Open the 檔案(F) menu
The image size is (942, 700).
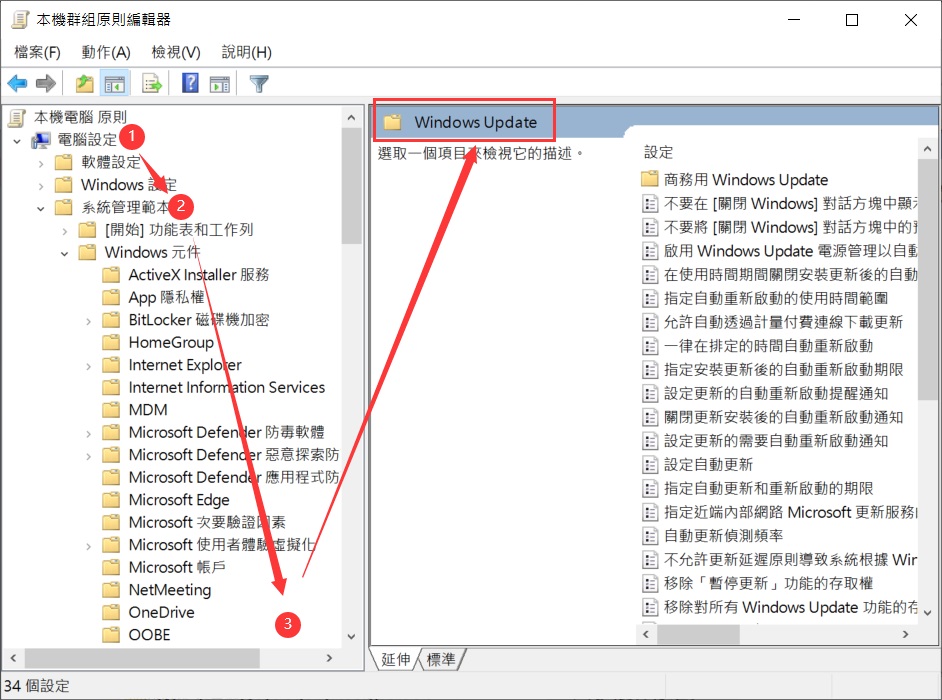(x=37, y=52)
